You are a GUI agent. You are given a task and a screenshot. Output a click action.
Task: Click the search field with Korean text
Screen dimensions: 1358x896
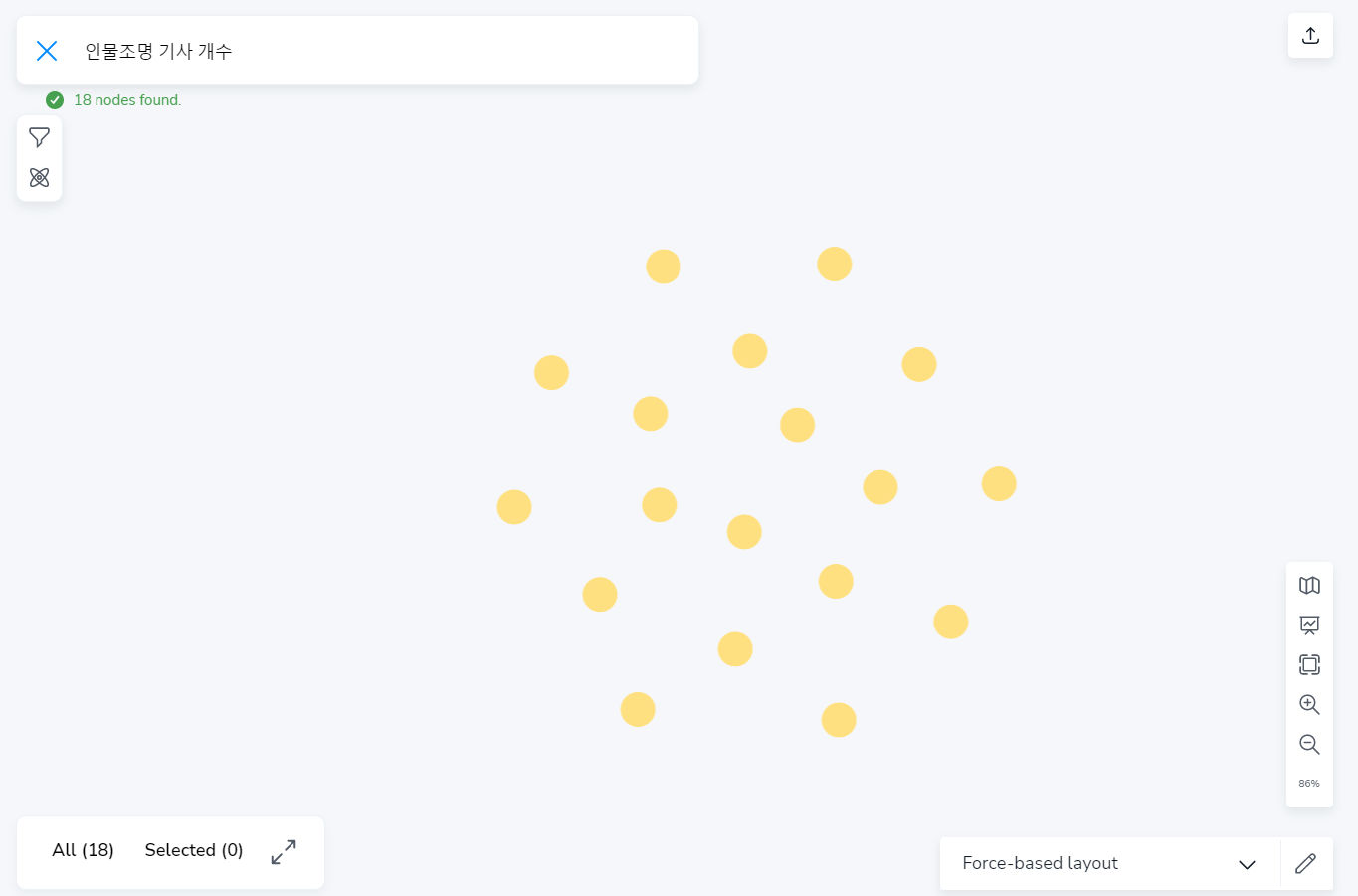coord(378,51)
